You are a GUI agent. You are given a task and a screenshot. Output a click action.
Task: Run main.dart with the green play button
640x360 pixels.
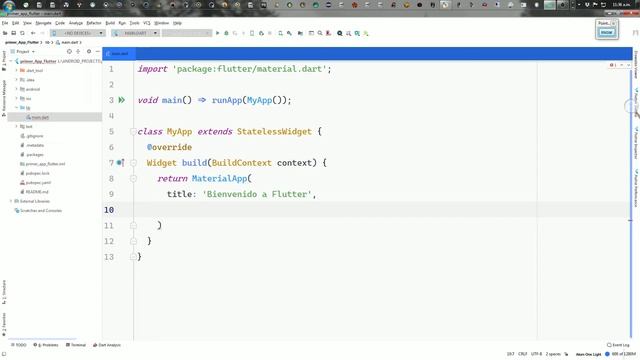pos(218,33)
